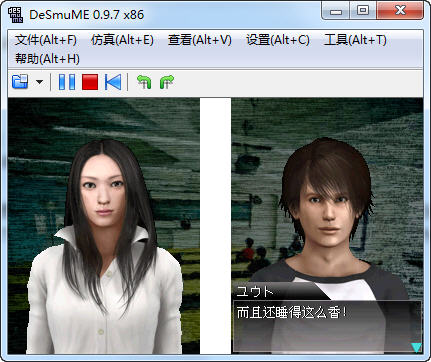Click the DeSmuME icon in the title bar
The image size is (431, 362).
coord(15,15)
